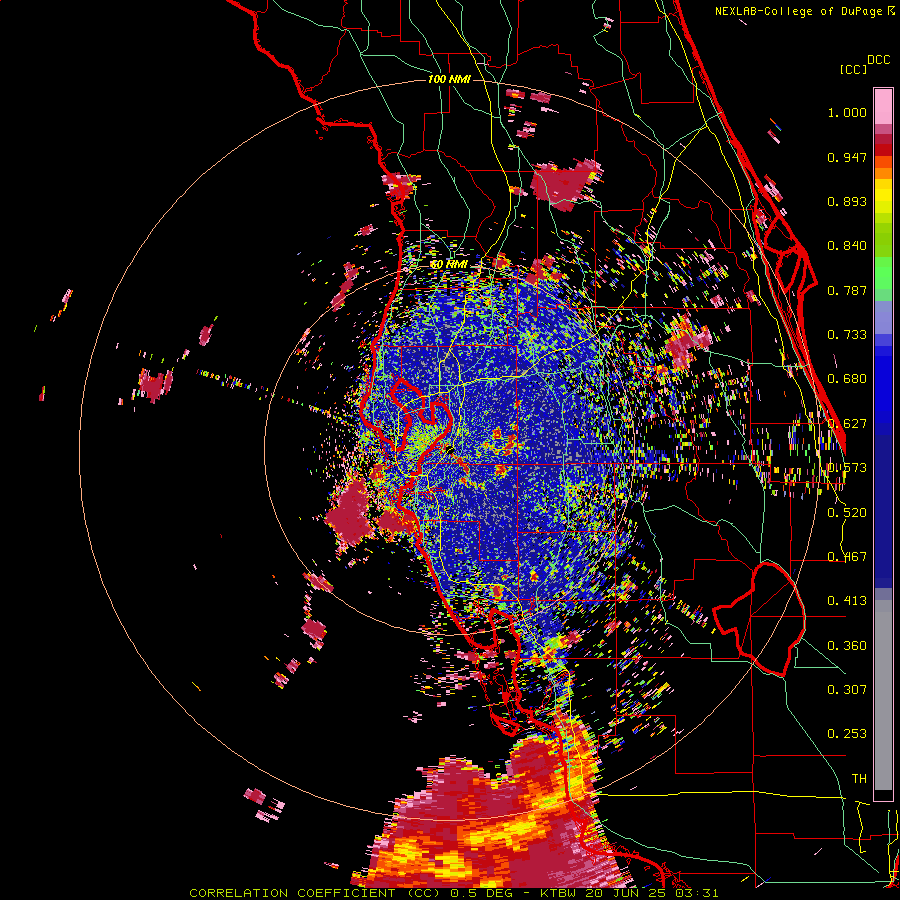Click the 100 NMI range ring label
Screen dimensions: 900x900
tap(449, 79)
